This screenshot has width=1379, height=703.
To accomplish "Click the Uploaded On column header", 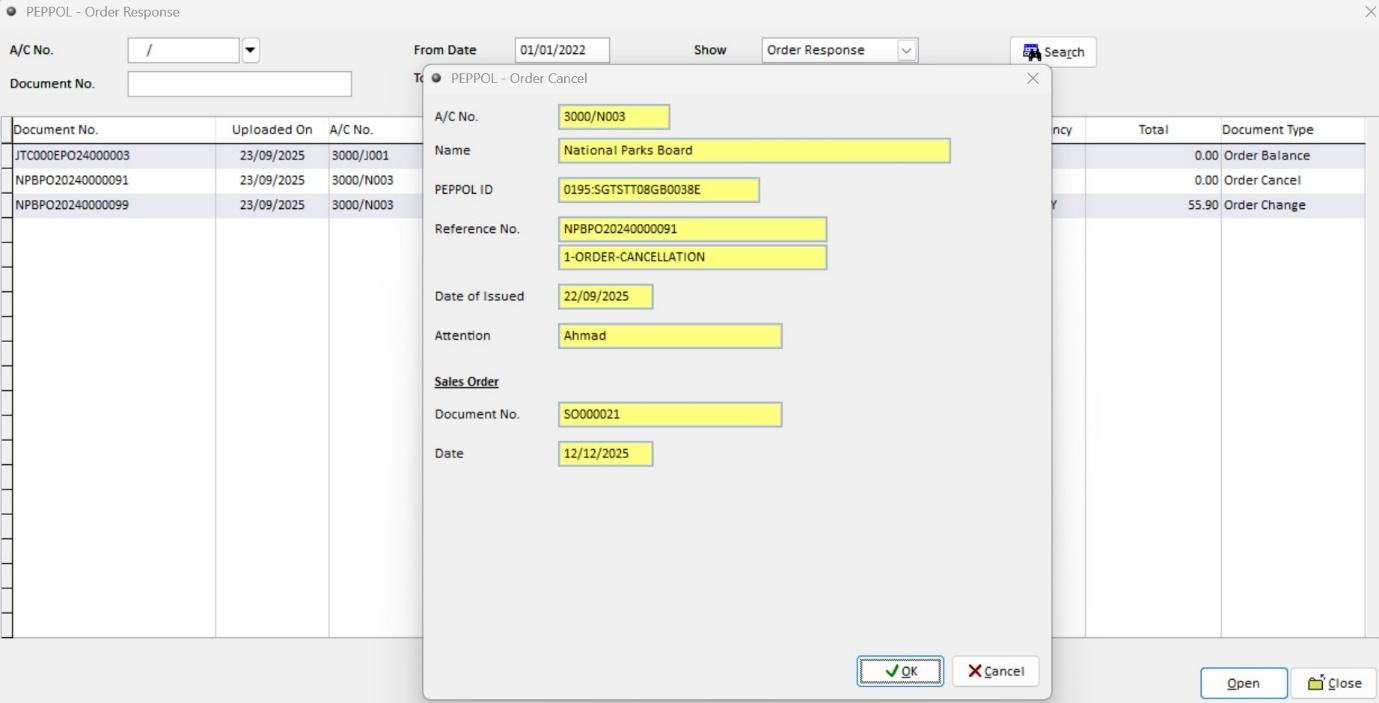I will [x=272, y=130].
